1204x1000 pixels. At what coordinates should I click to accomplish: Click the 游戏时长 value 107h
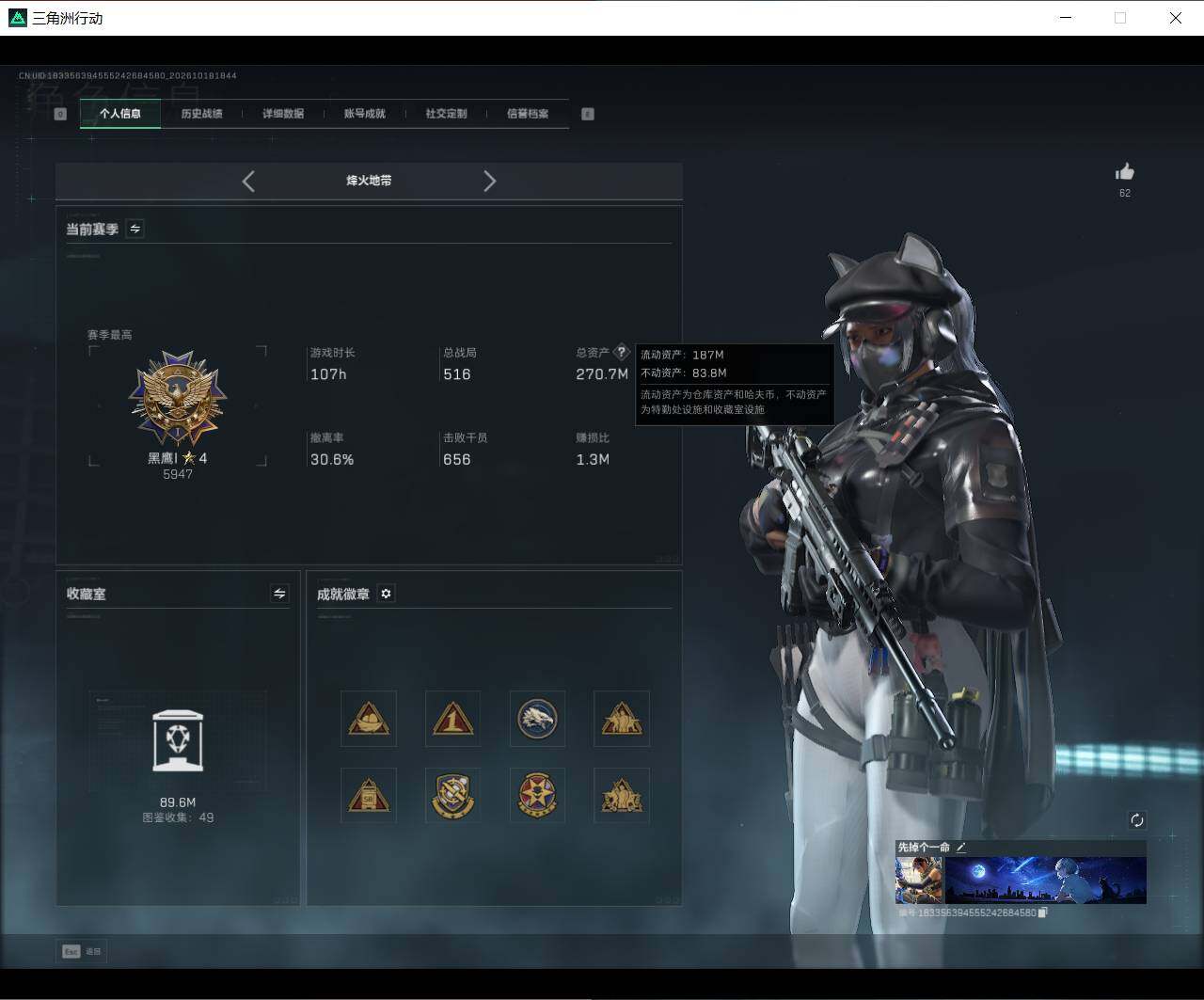[328, 374]
